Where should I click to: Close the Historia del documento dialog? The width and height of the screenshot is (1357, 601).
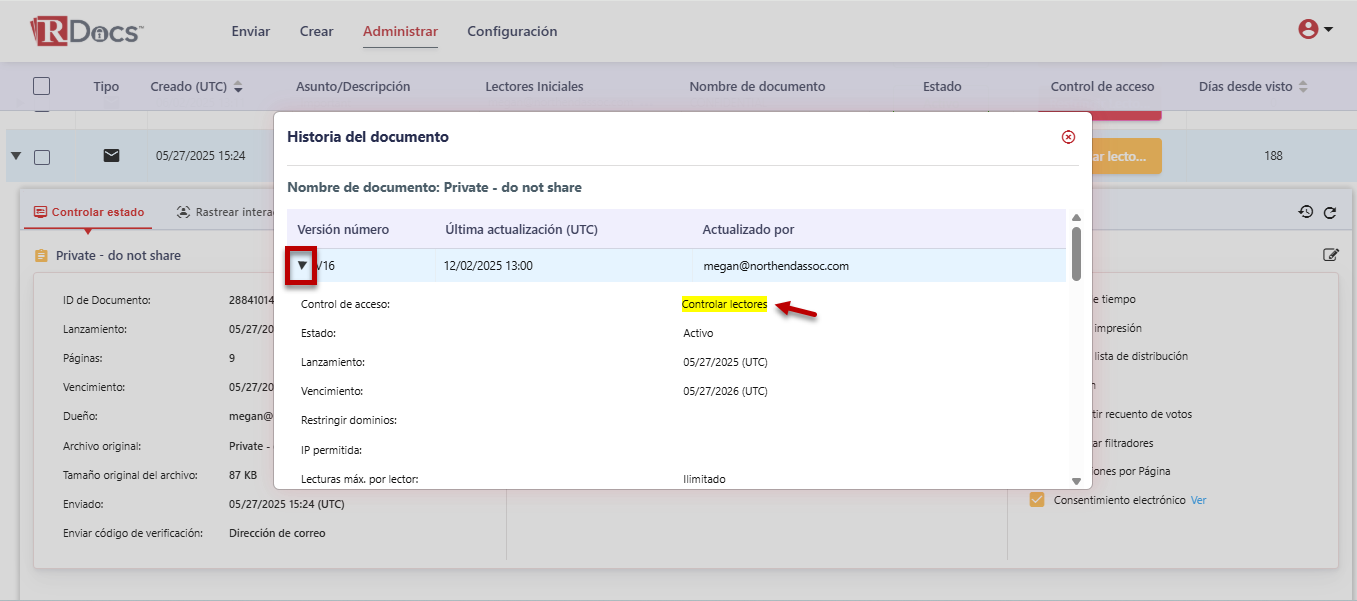point(1068,137)
